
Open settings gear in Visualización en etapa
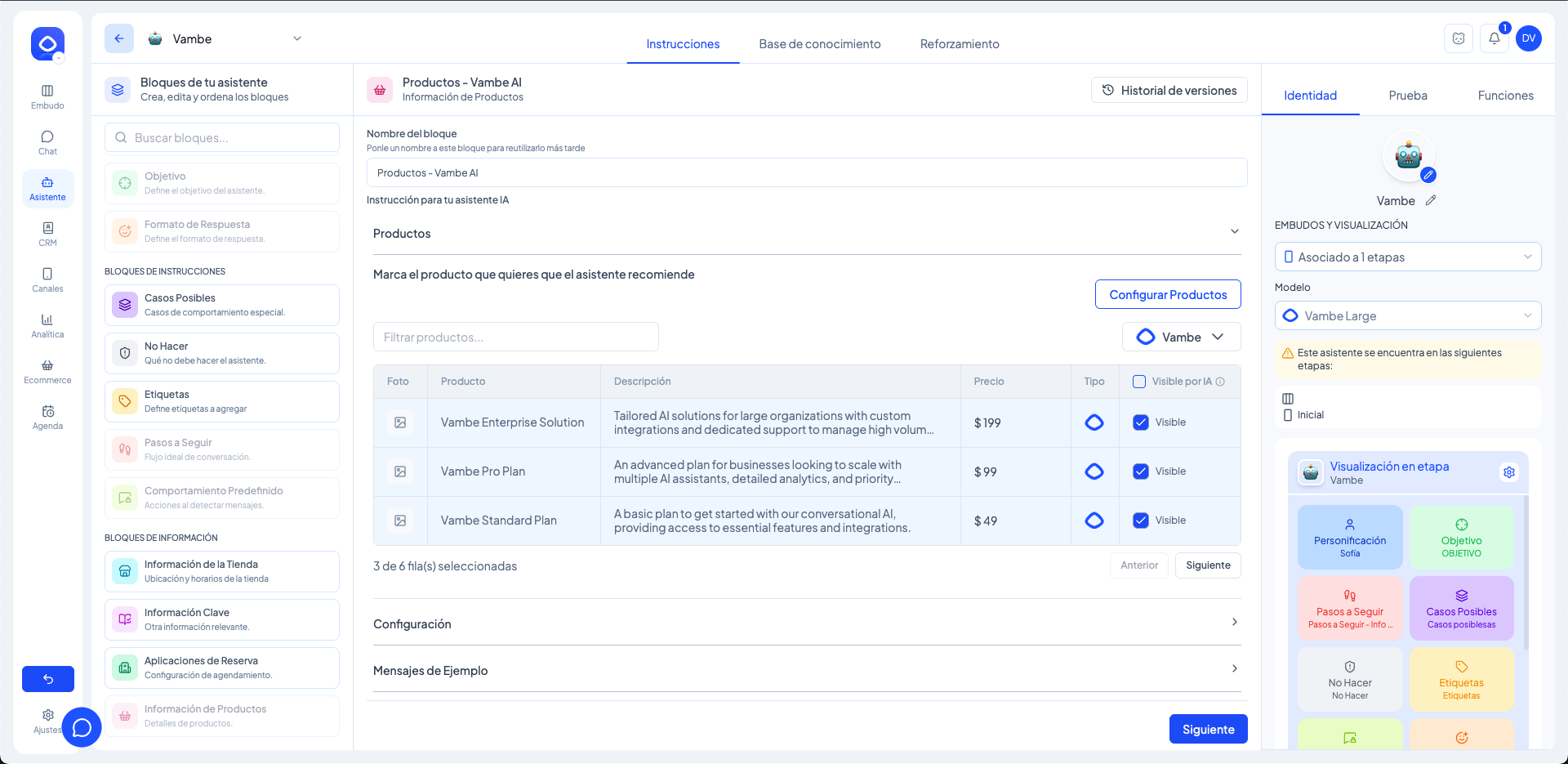pos(1509,472)
